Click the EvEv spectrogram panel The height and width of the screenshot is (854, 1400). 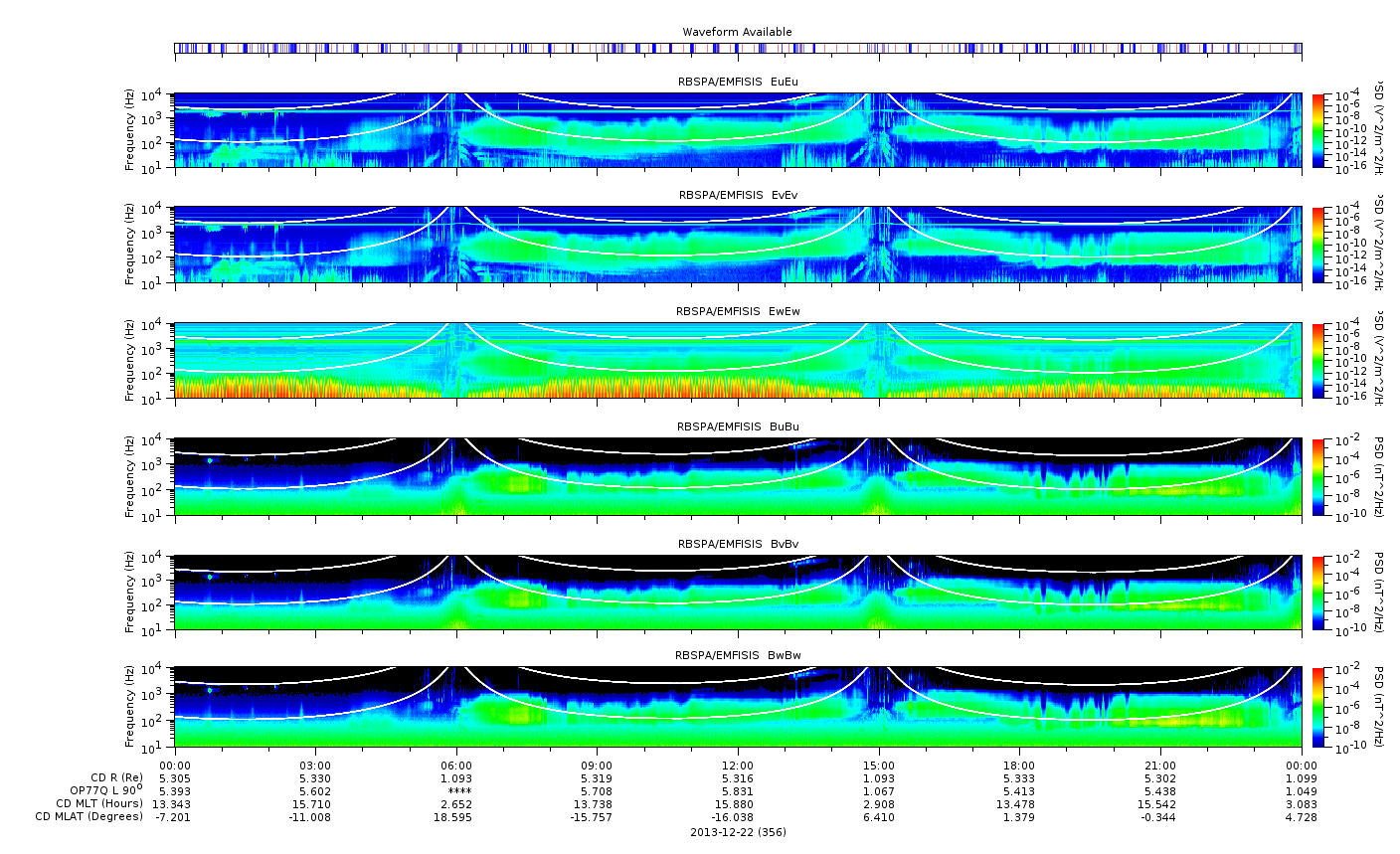(x=738, y=245)
